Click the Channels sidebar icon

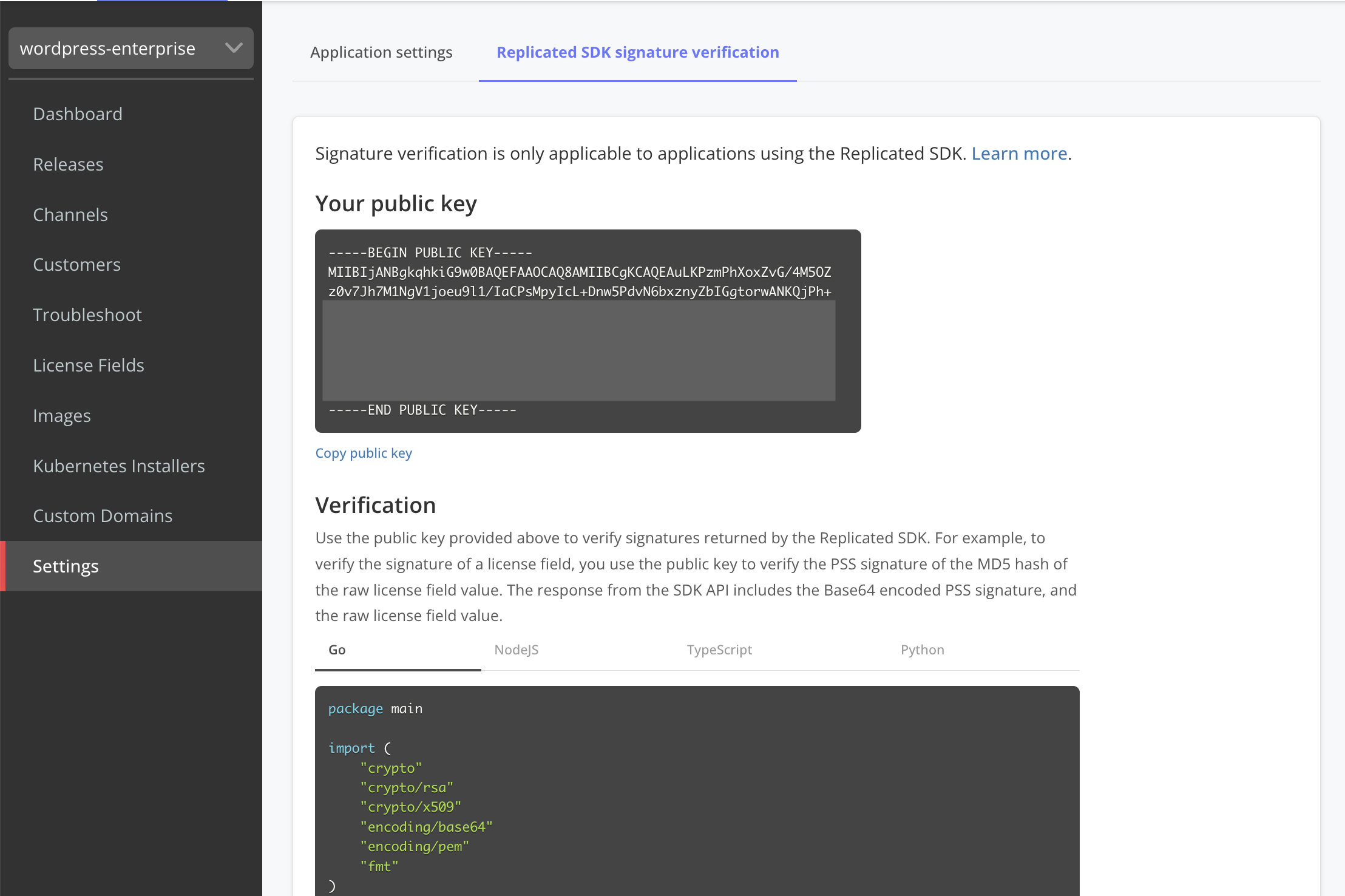click(x=71, y=214)
